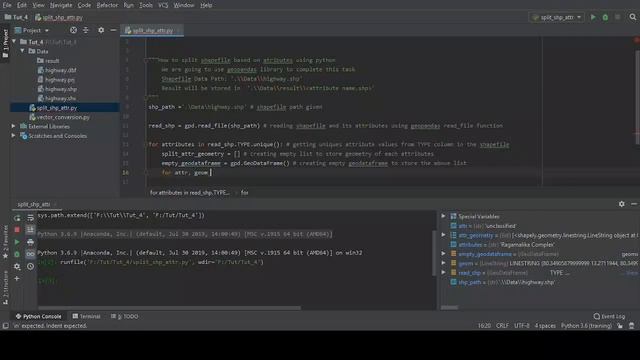Viewport: 640px width, 360px height.
Task: Open Python console settings gear
Action: (x=17, y=267)
